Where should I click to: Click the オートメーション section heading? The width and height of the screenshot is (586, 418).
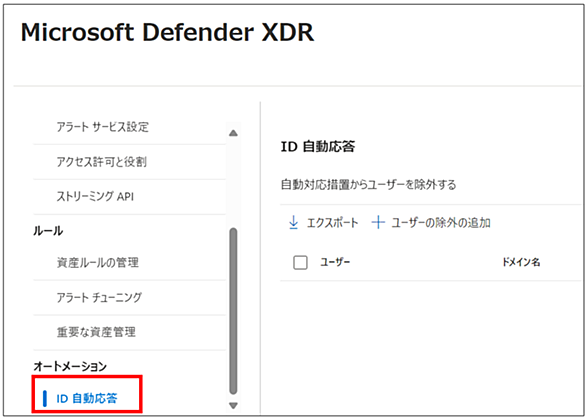tap(70, 367)
